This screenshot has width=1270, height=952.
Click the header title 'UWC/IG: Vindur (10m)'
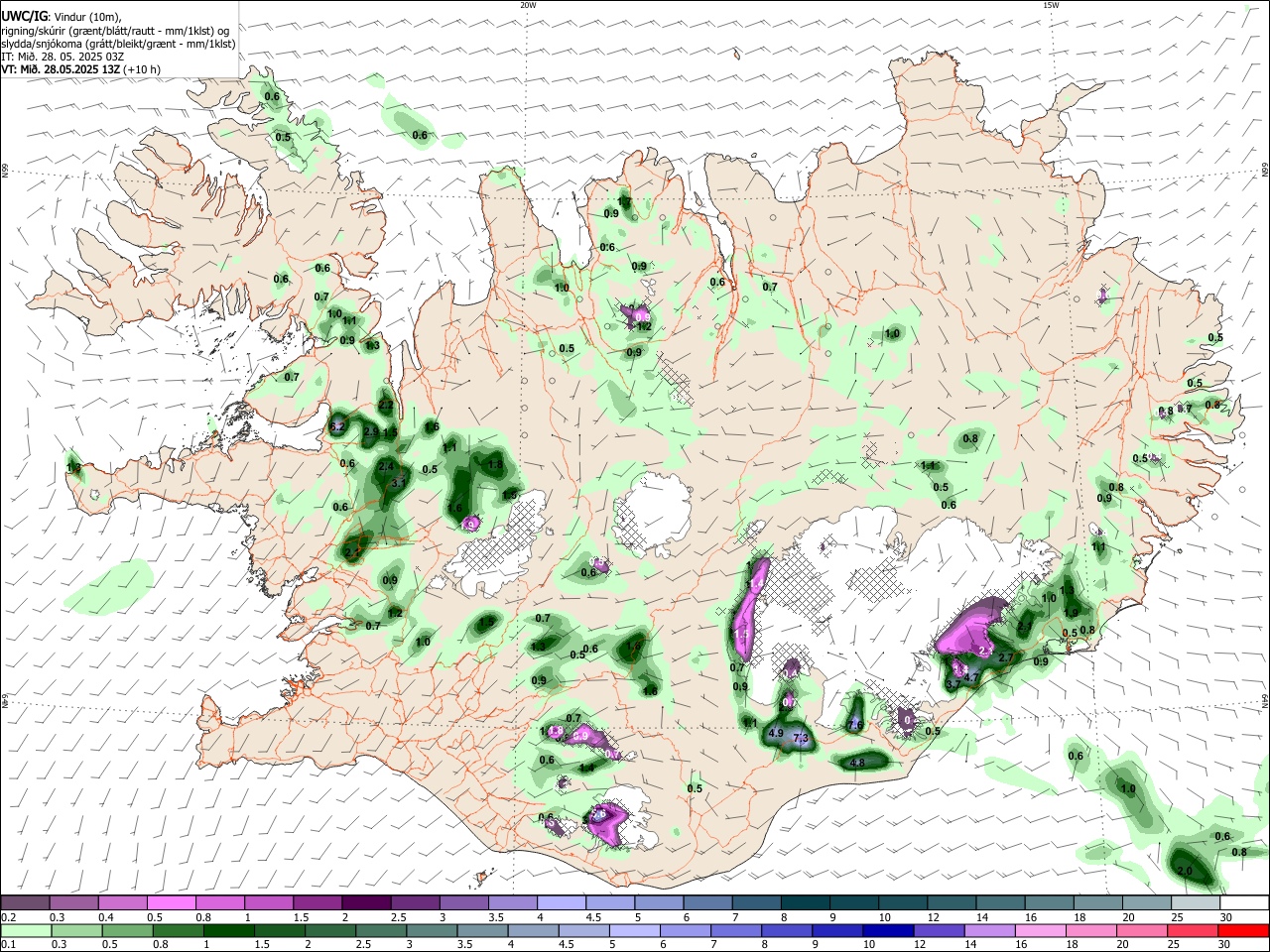(x=62, y=17)
